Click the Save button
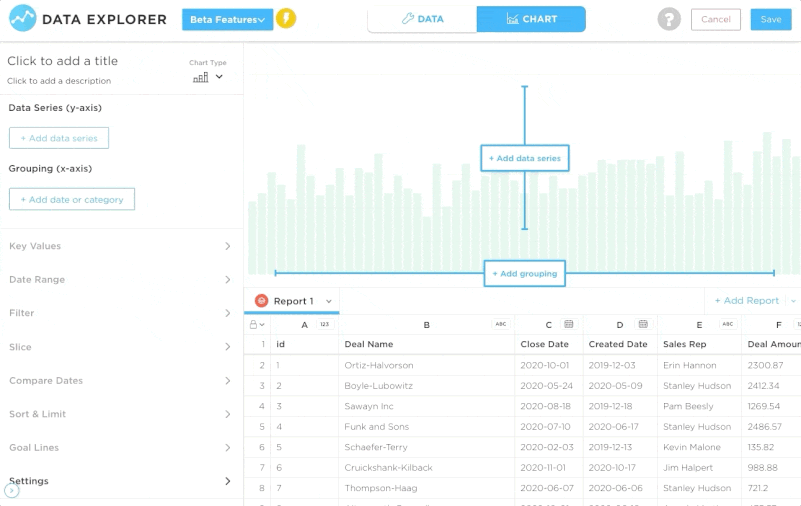 (x=770, y=19)
